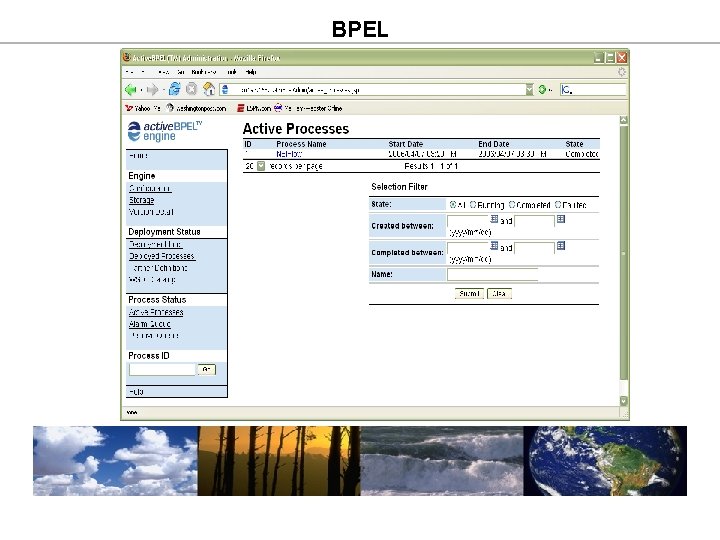Viewport: 720px width, 540px height.
Task: Open the records per page dropdown
Action: coord(260,166)
